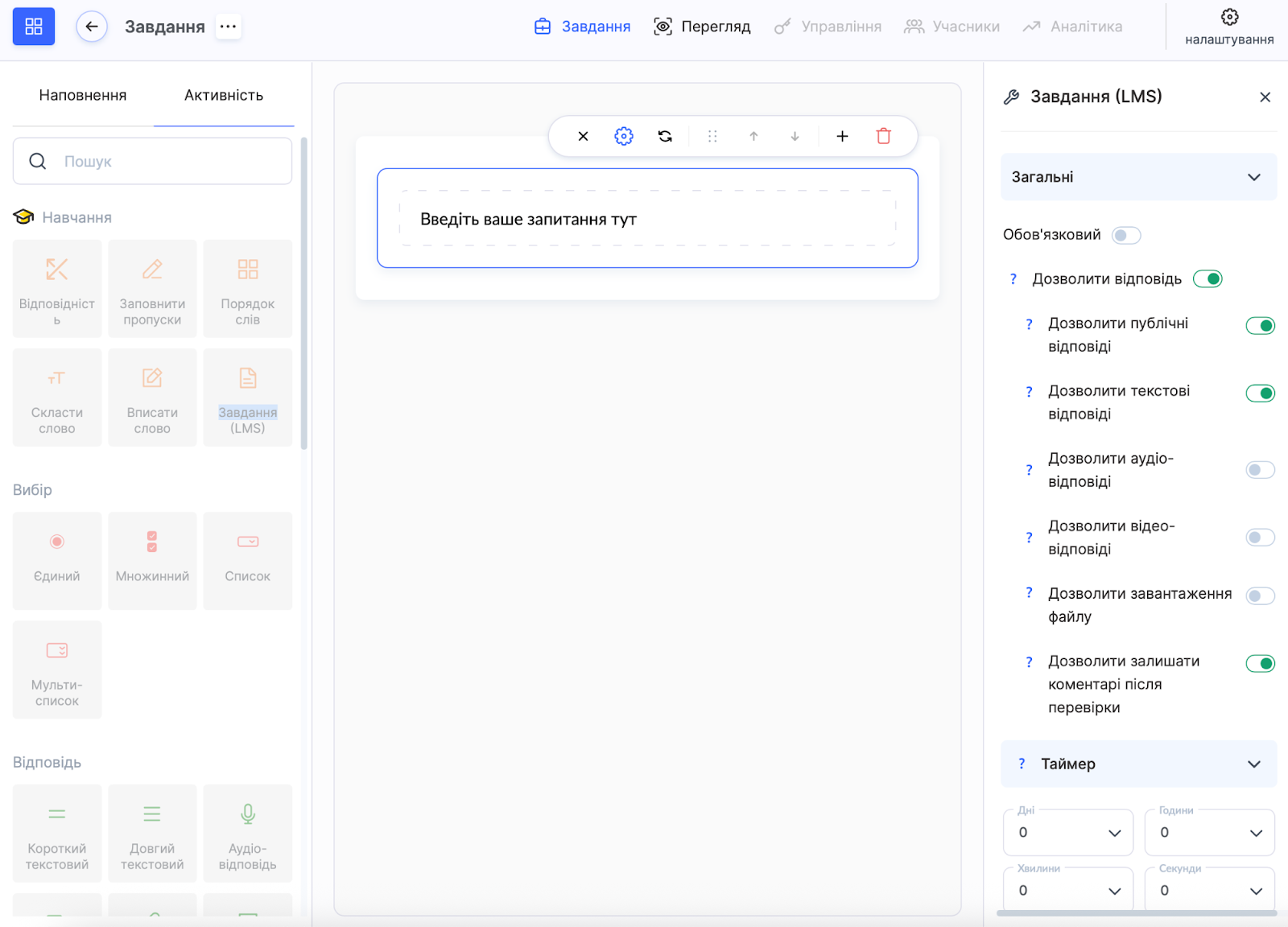
Task: Enable the Обов'язковий toggle
Action: tap(1125, 235)
